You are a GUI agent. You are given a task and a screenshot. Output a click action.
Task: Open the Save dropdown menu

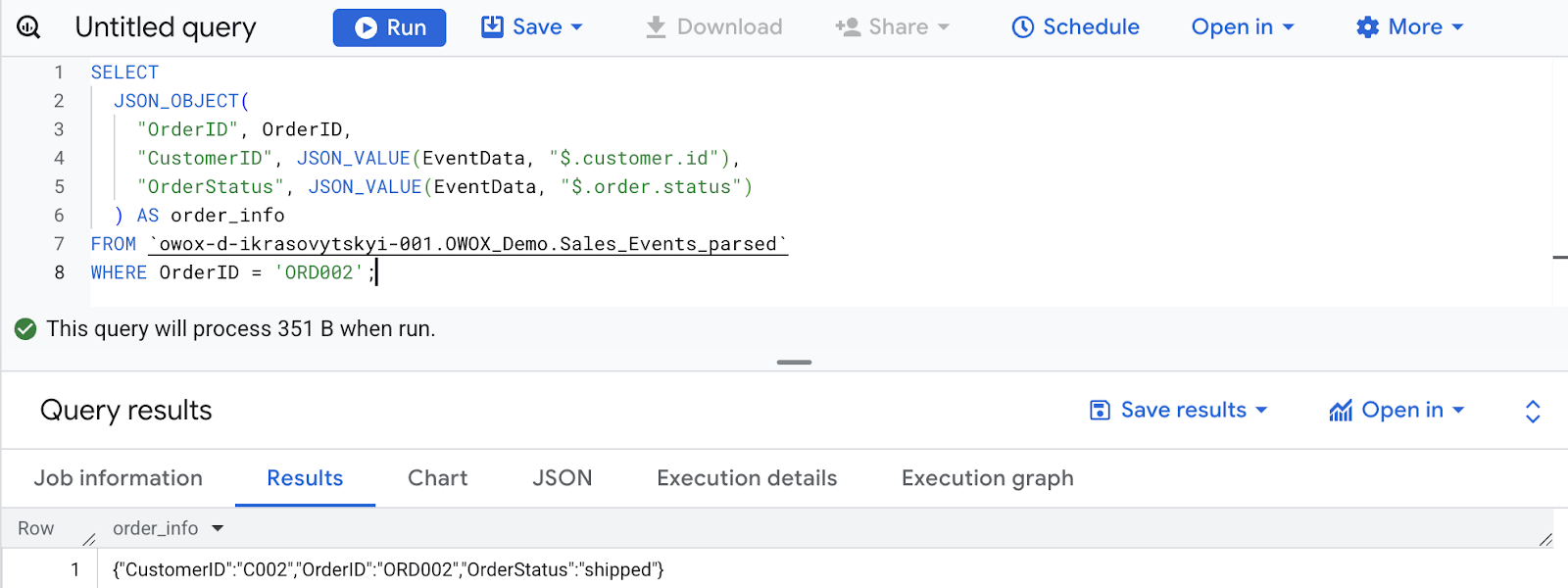532,27
